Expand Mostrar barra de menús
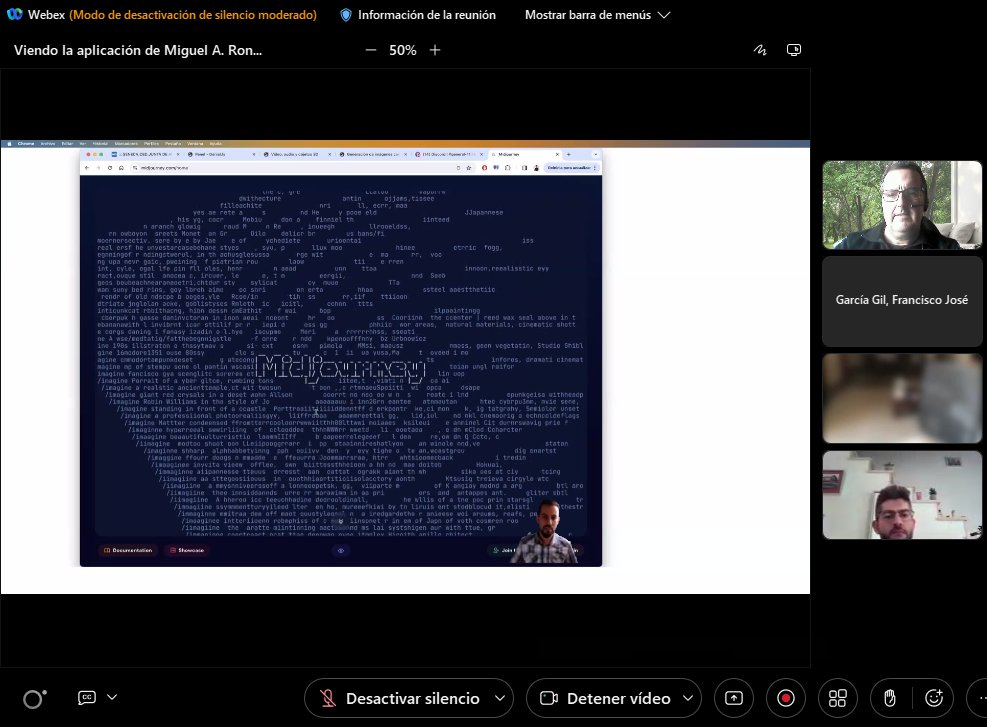Image resolution: width=987 pixels, height=727 pixels. click(597, 14)
